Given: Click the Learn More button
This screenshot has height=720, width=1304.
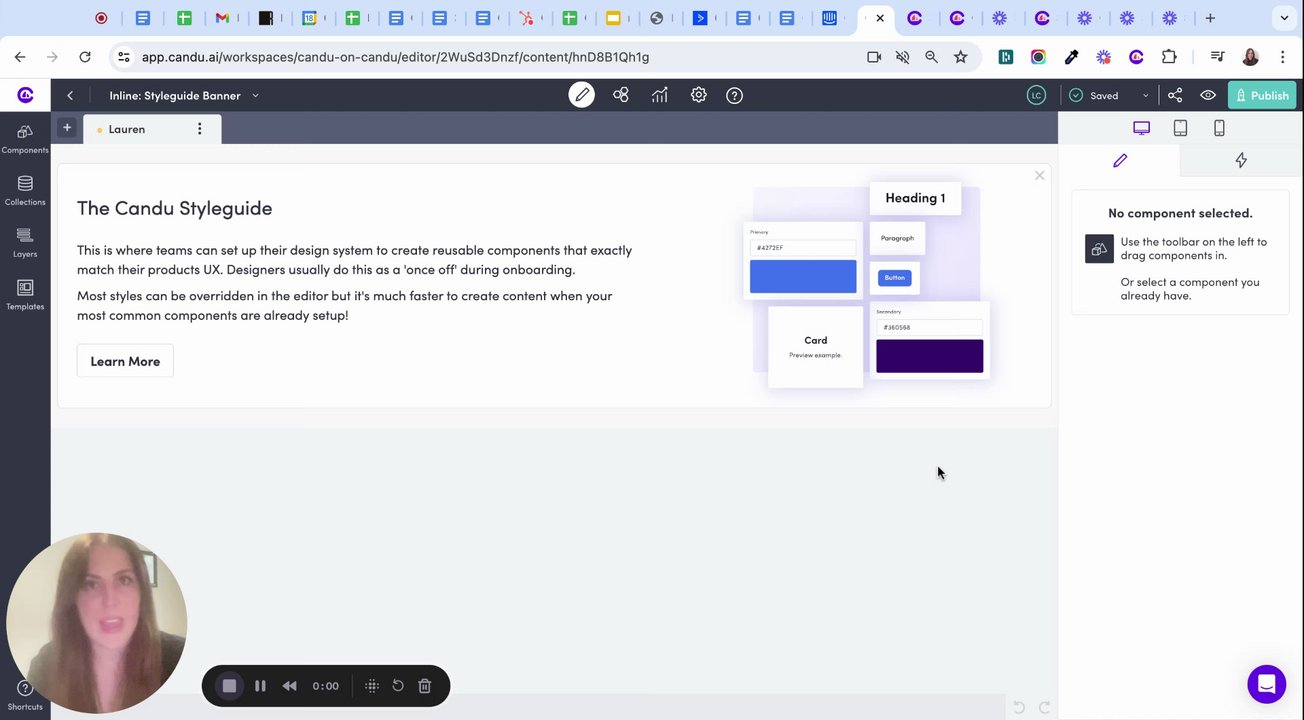Looking at the screenshot, I should pyautogui.click(x=125, y=361).
